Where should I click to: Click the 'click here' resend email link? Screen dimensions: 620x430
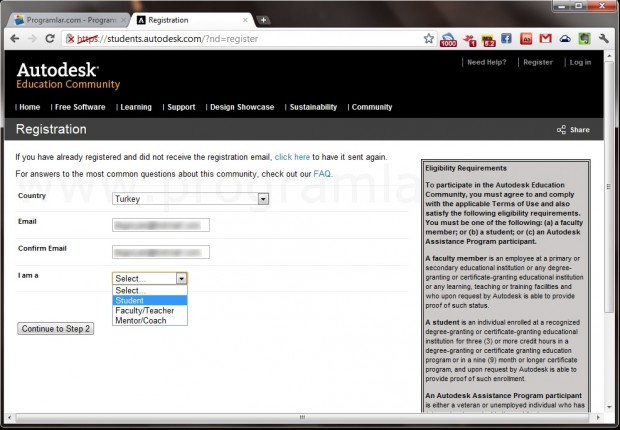(x=292, y=157)
